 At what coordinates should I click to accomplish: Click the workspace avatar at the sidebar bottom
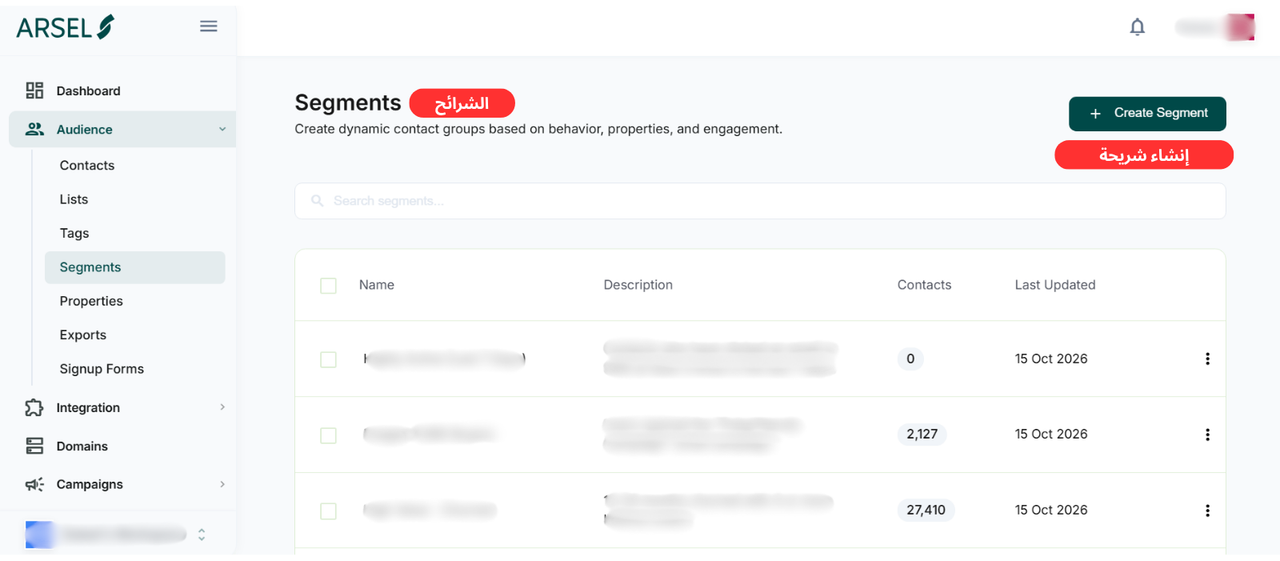pos(39,535)
